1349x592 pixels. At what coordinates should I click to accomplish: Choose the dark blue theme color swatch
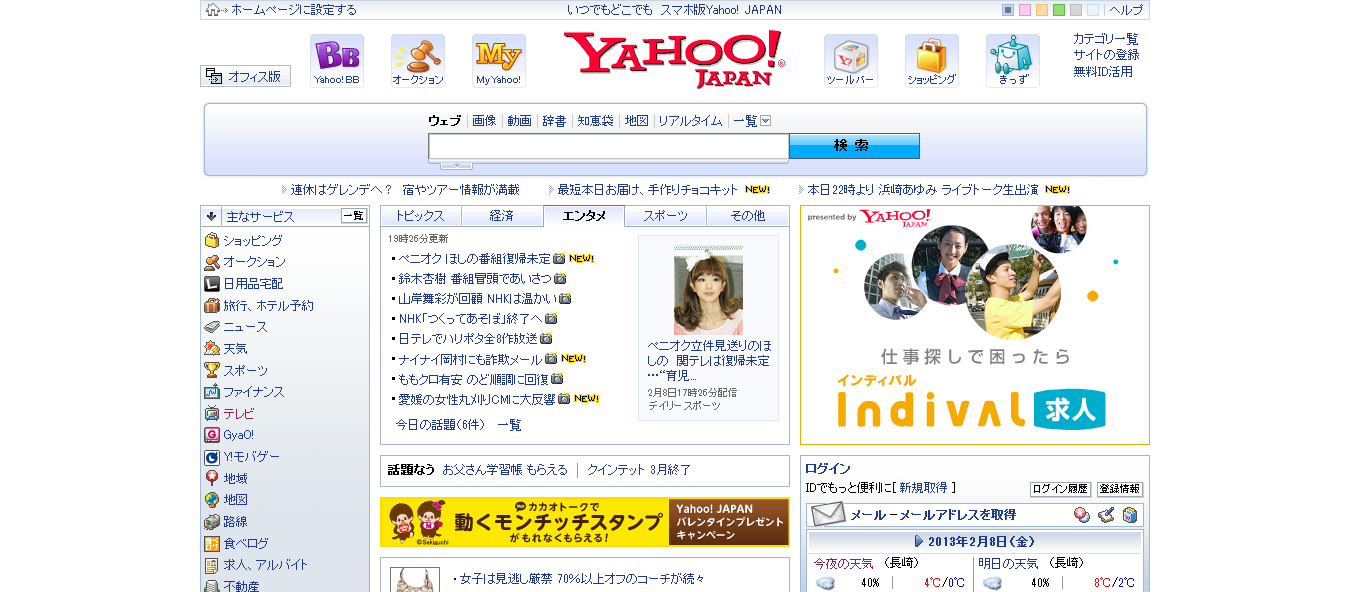pos(1008,10)
